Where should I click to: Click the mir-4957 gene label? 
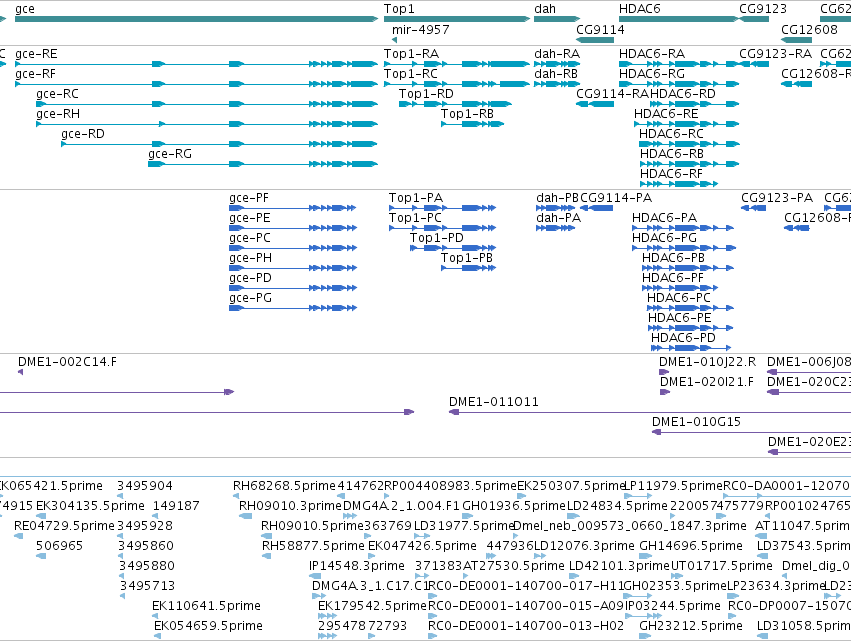[421, 30]
